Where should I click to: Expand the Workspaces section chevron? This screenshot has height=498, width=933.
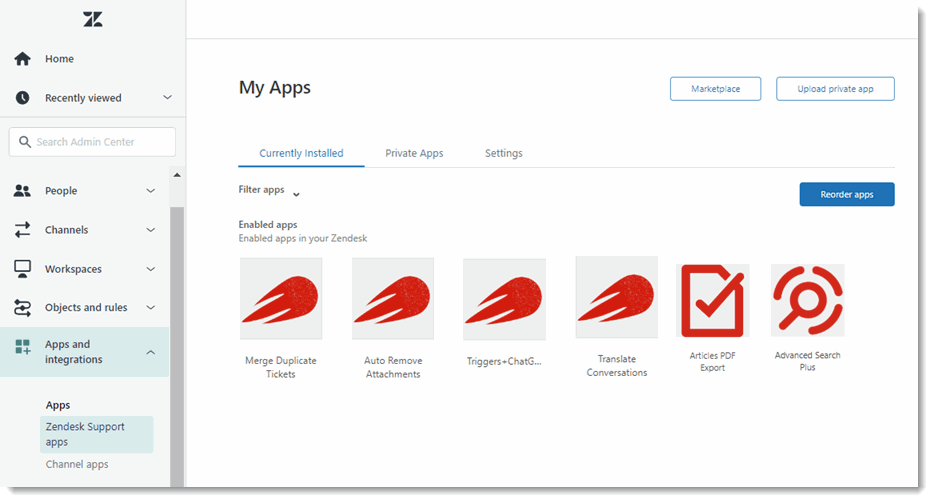pyautogui.click(x=151, y=269)
